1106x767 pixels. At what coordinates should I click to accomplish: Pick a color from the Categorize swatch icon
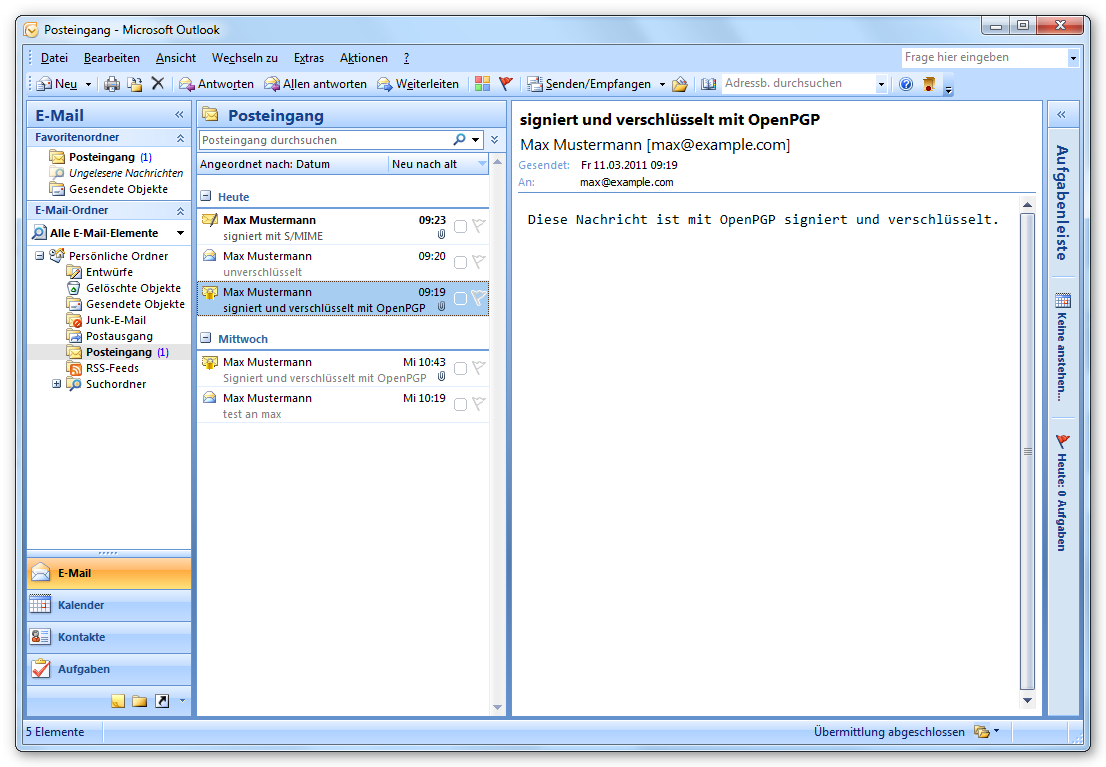click(481, 83)
